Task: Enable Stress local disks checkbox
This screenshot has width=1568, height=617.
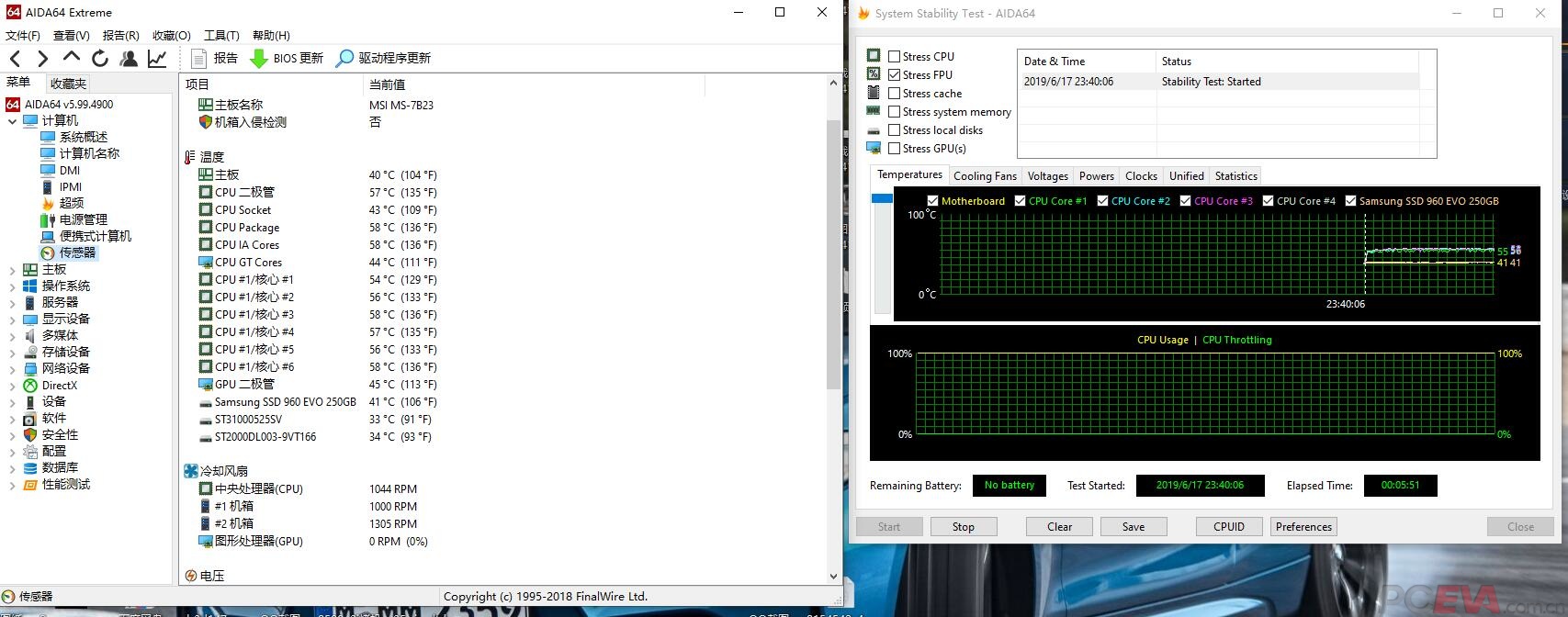Action: pyautogui.click(x=894, y=129)
